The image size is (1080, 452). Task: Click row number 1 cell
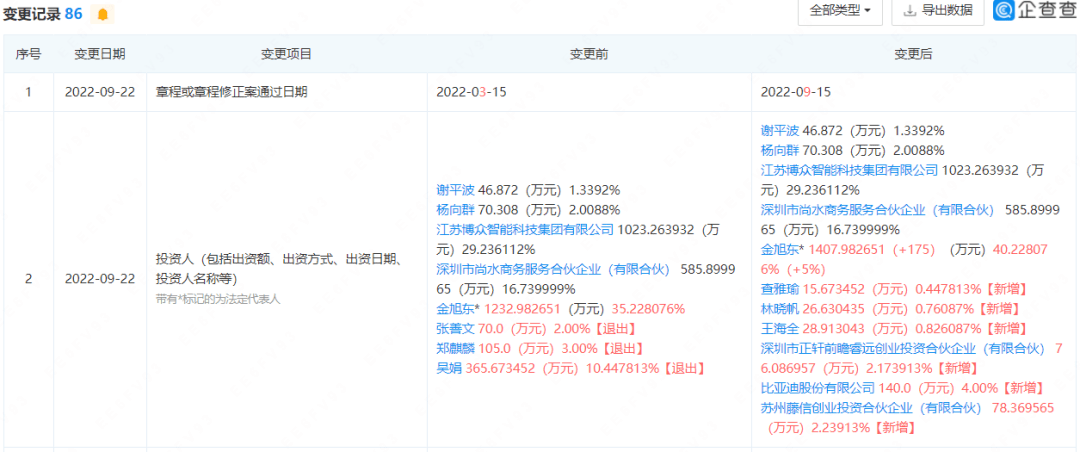28,92
